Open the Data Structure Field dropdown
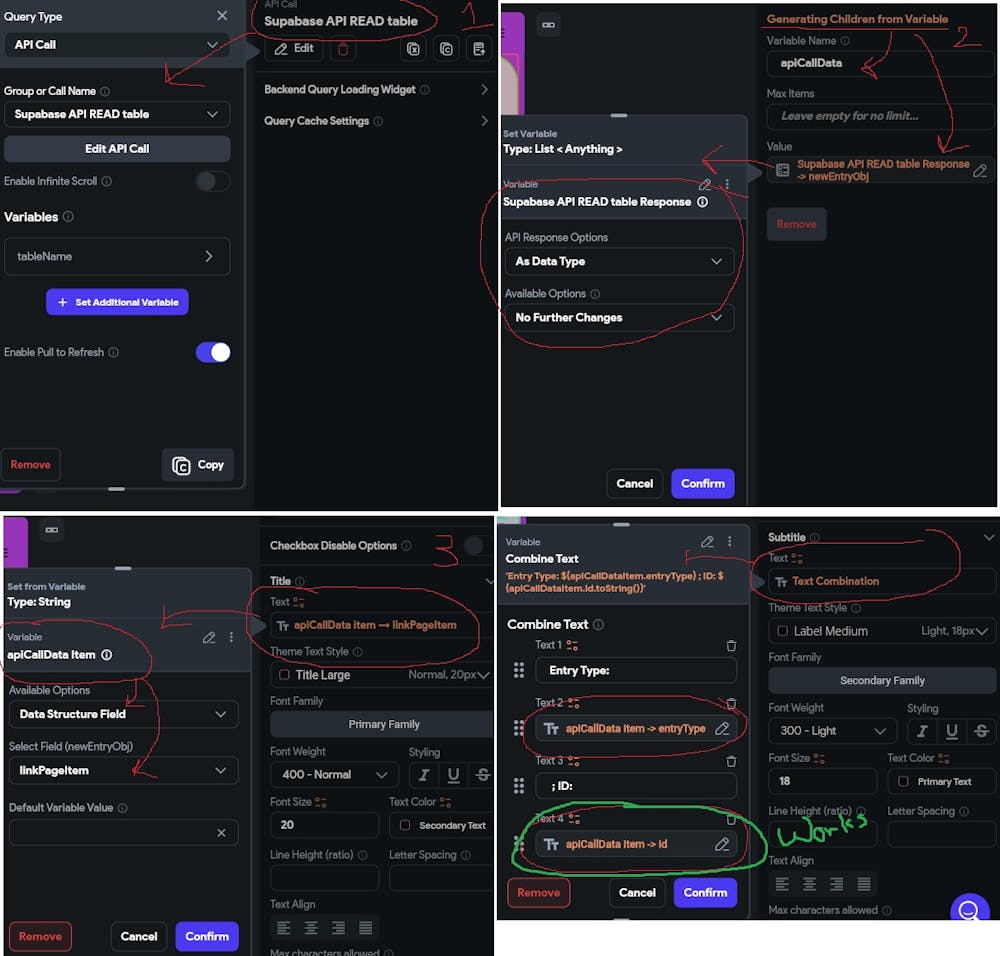Viewport: 1000px width, 956px height. (123, 714)
